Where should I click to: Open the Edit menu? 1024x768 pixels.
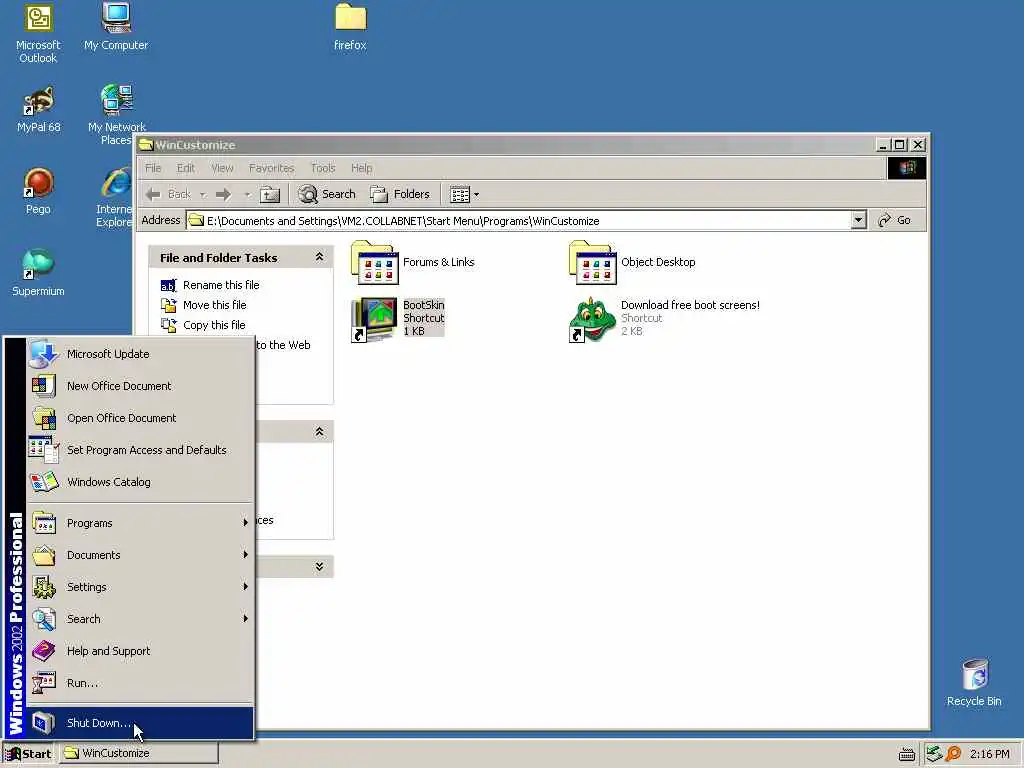coord(185,168)
